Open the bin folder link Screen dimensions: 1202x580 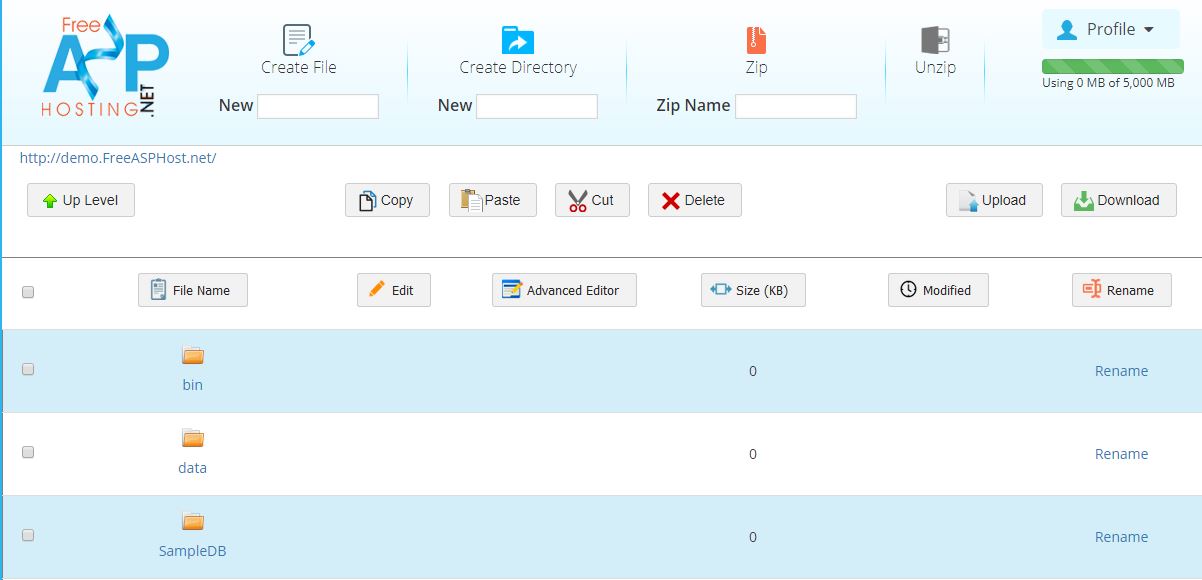pos(193,385)
